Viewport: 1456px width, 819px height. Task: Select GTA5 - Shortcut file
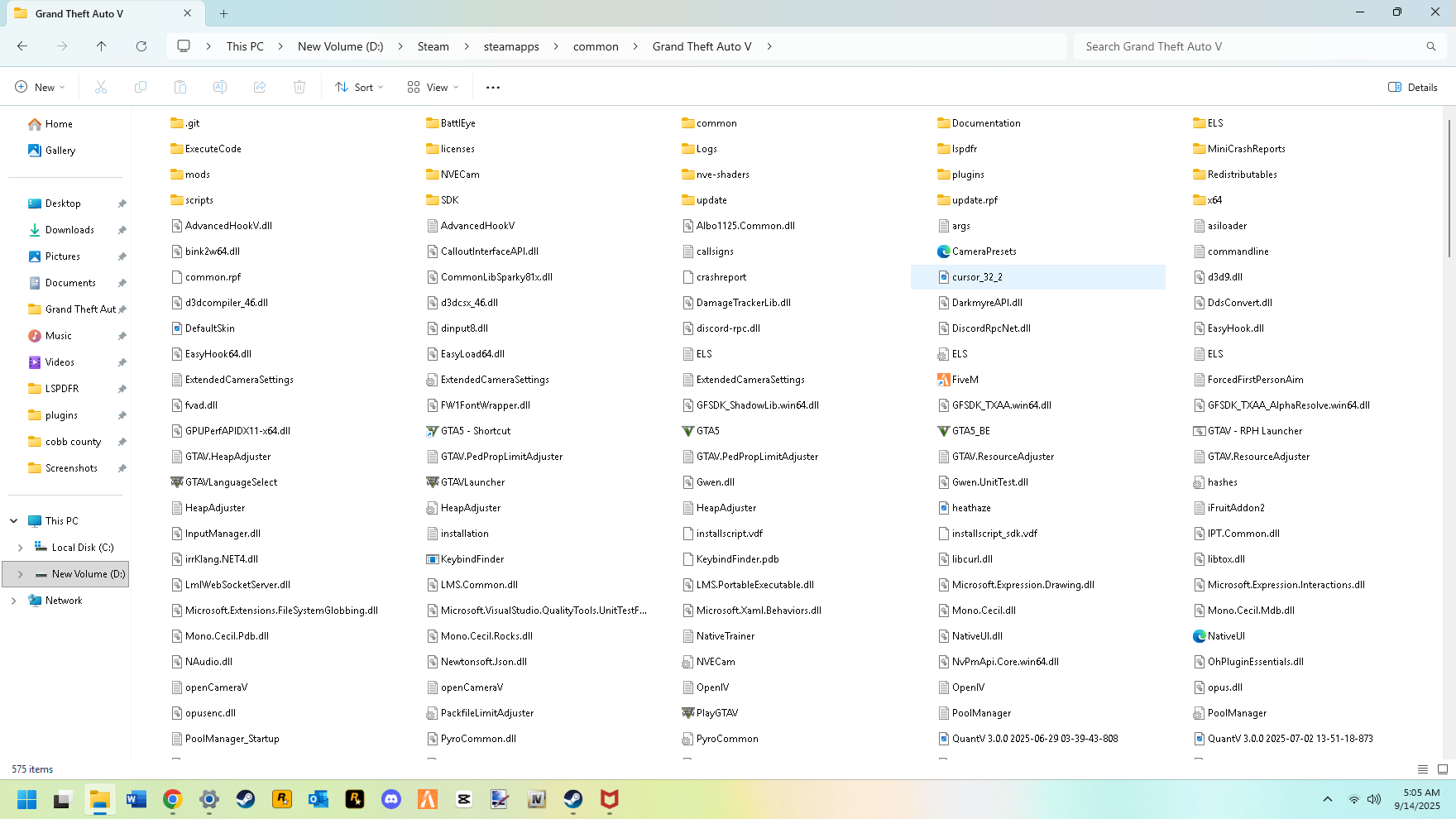pos(468,431)
